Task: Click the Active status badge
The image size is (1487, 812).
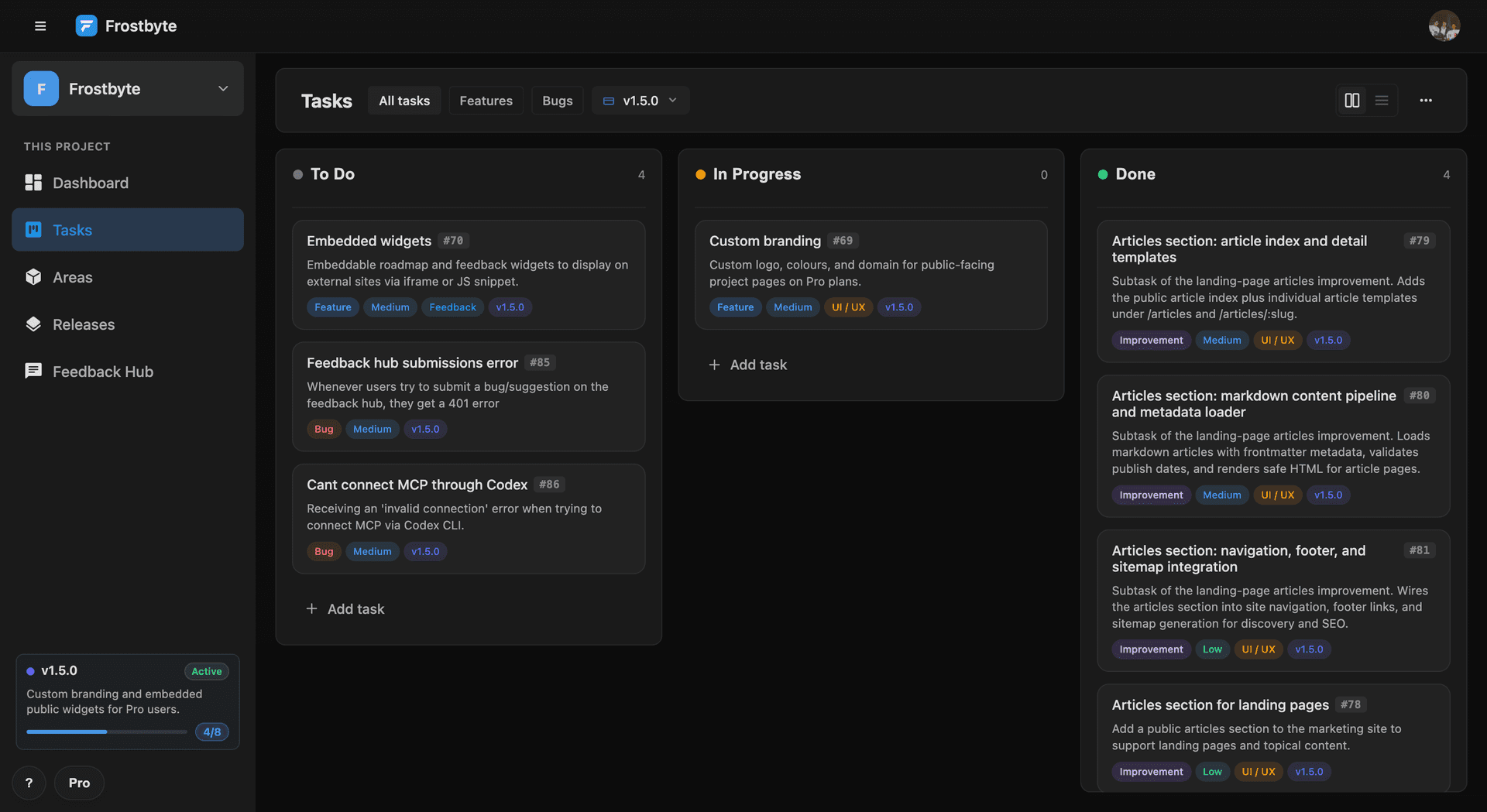Action: [206, 671]
